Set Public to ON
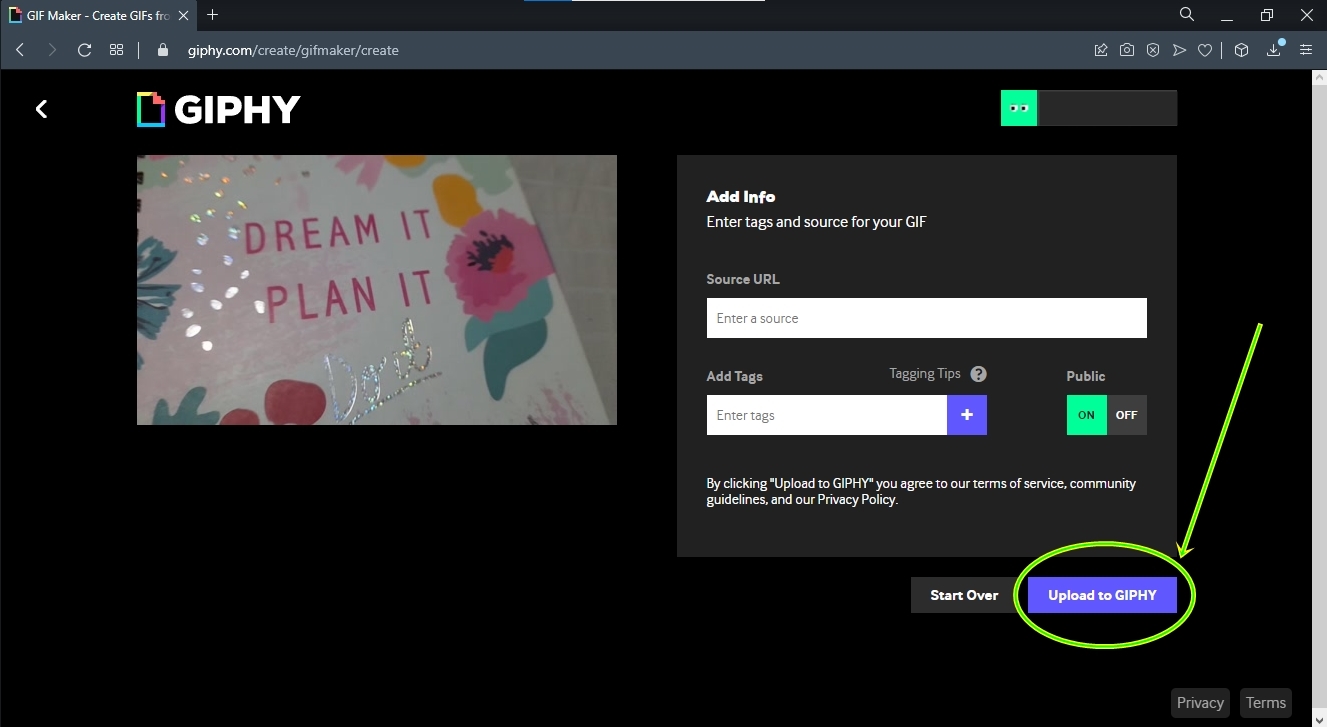The height and width of the screenshot is (727, 1327). pos(1086,415)
